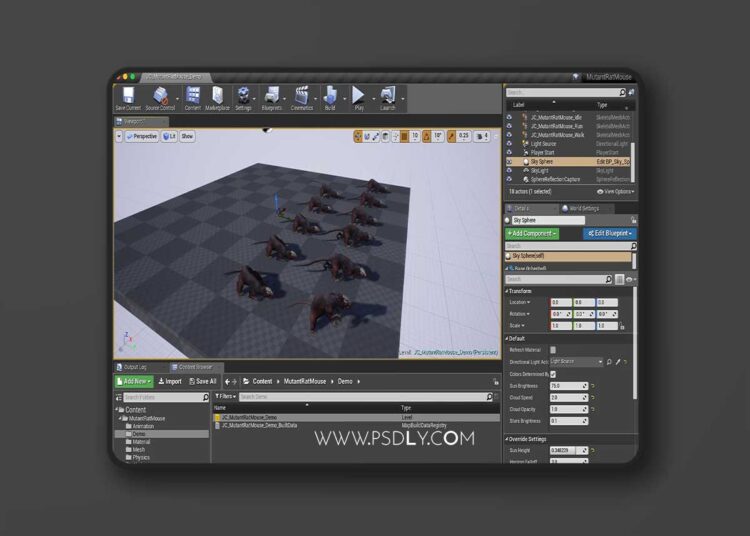
Task: Check the Refresh Material checkbox
Action: click(x=553, y=350)
